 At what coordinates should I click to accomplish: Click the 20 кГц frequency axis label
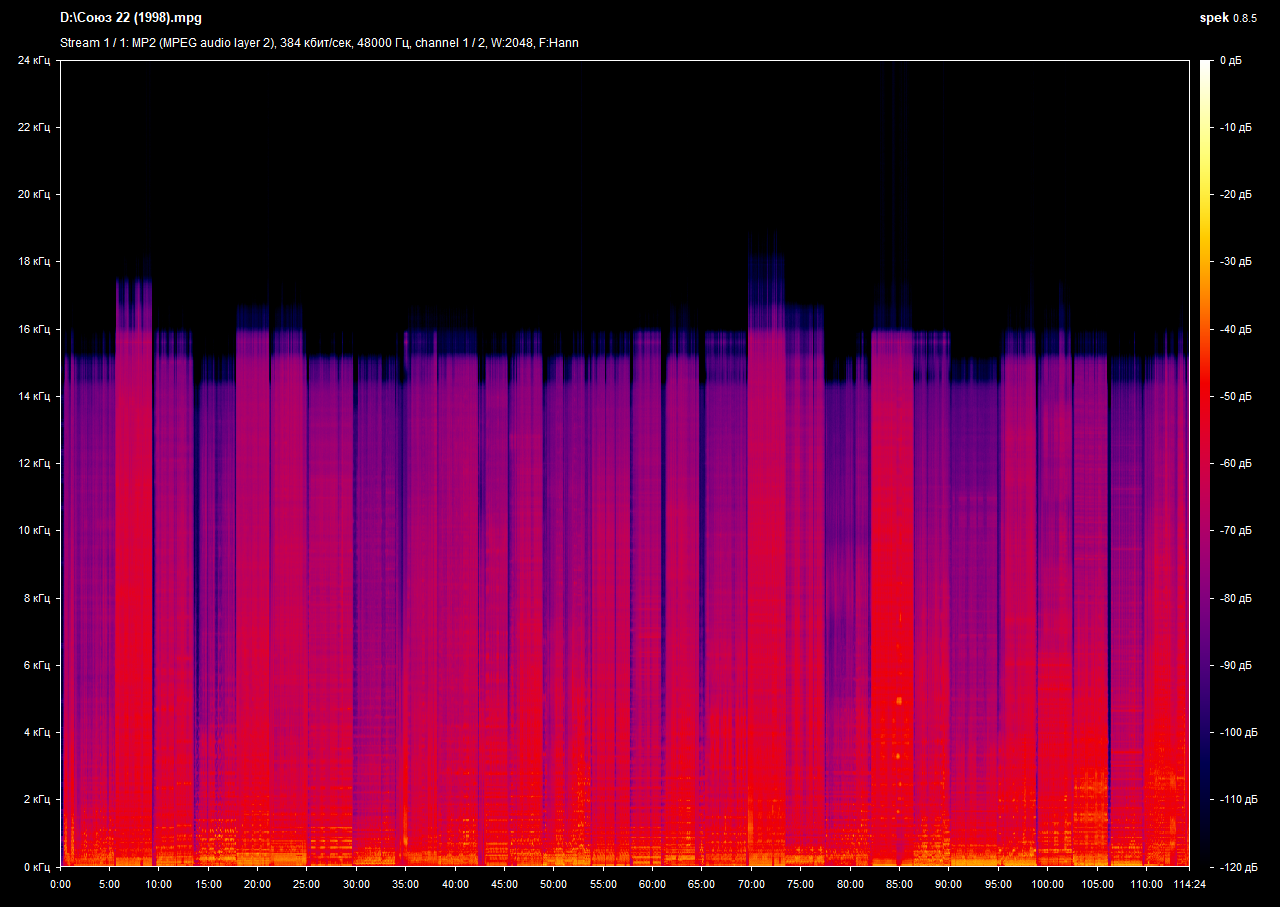pos(33,195)
